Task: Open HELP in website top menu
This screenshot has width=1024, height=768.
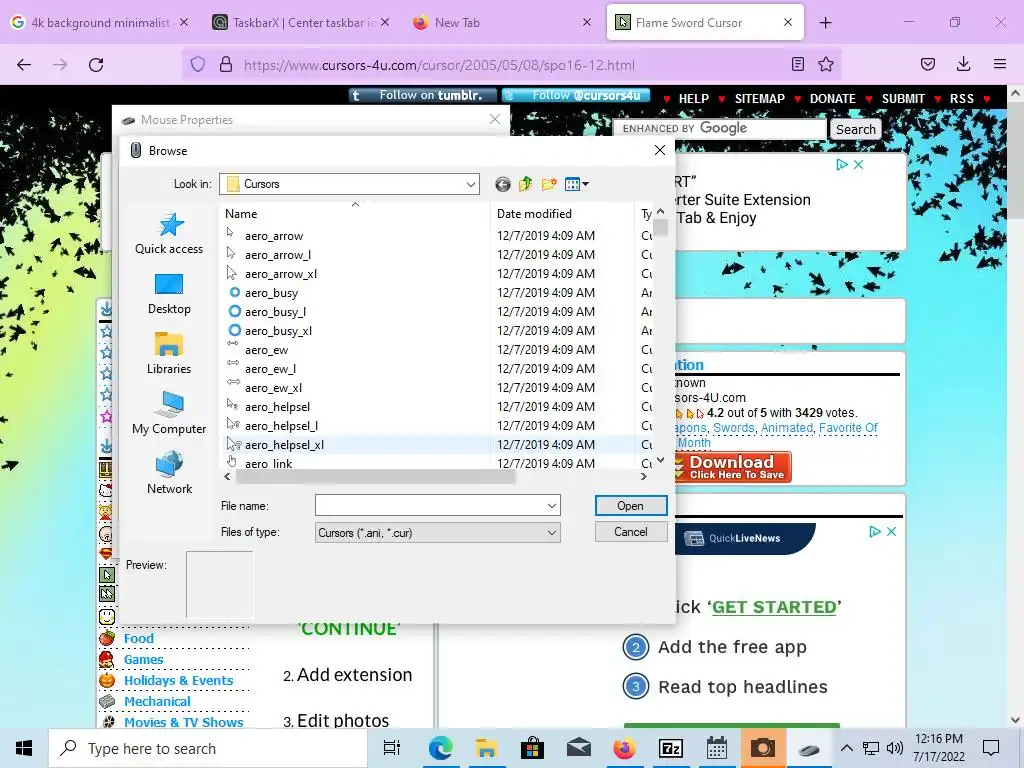Action: 694,99
